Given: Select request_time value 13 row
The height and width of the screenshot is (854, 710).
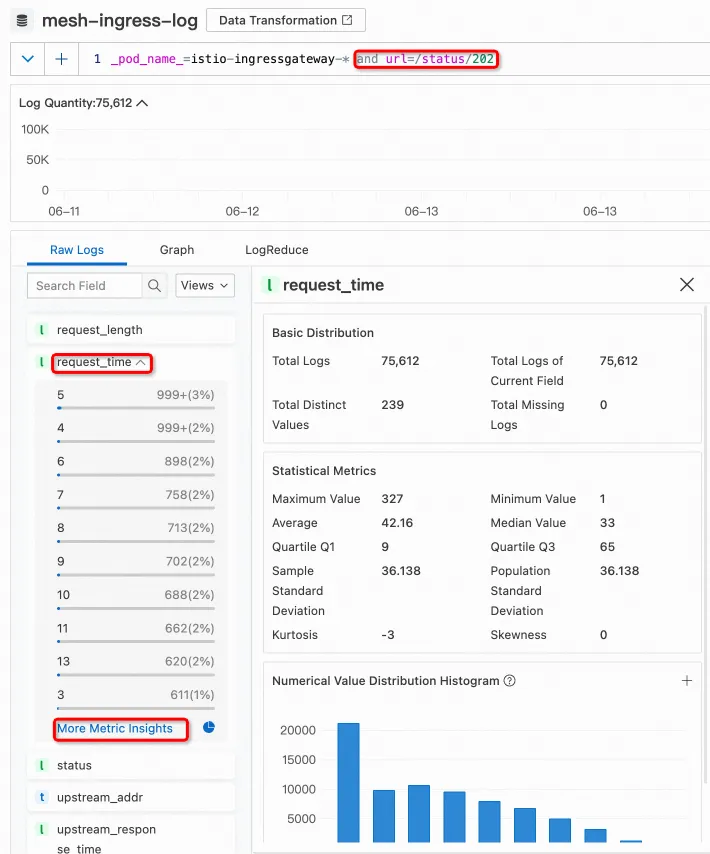Looking at the screenshot, I should [136, 665].
